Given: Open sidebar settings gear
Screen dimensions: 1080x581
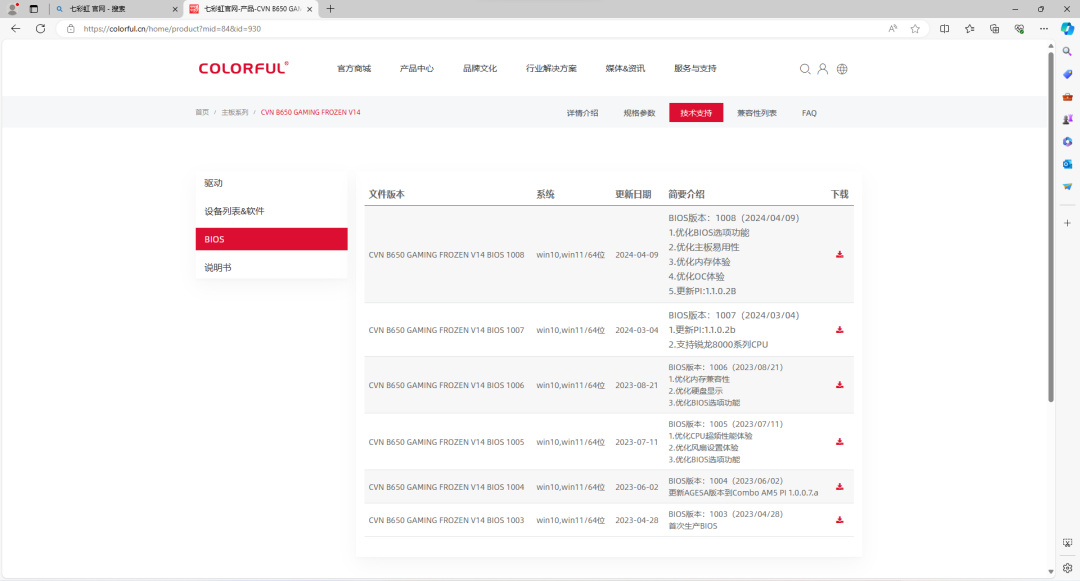Looking at the screenshot, I should pyautogui.click(x=1067, y=568).
